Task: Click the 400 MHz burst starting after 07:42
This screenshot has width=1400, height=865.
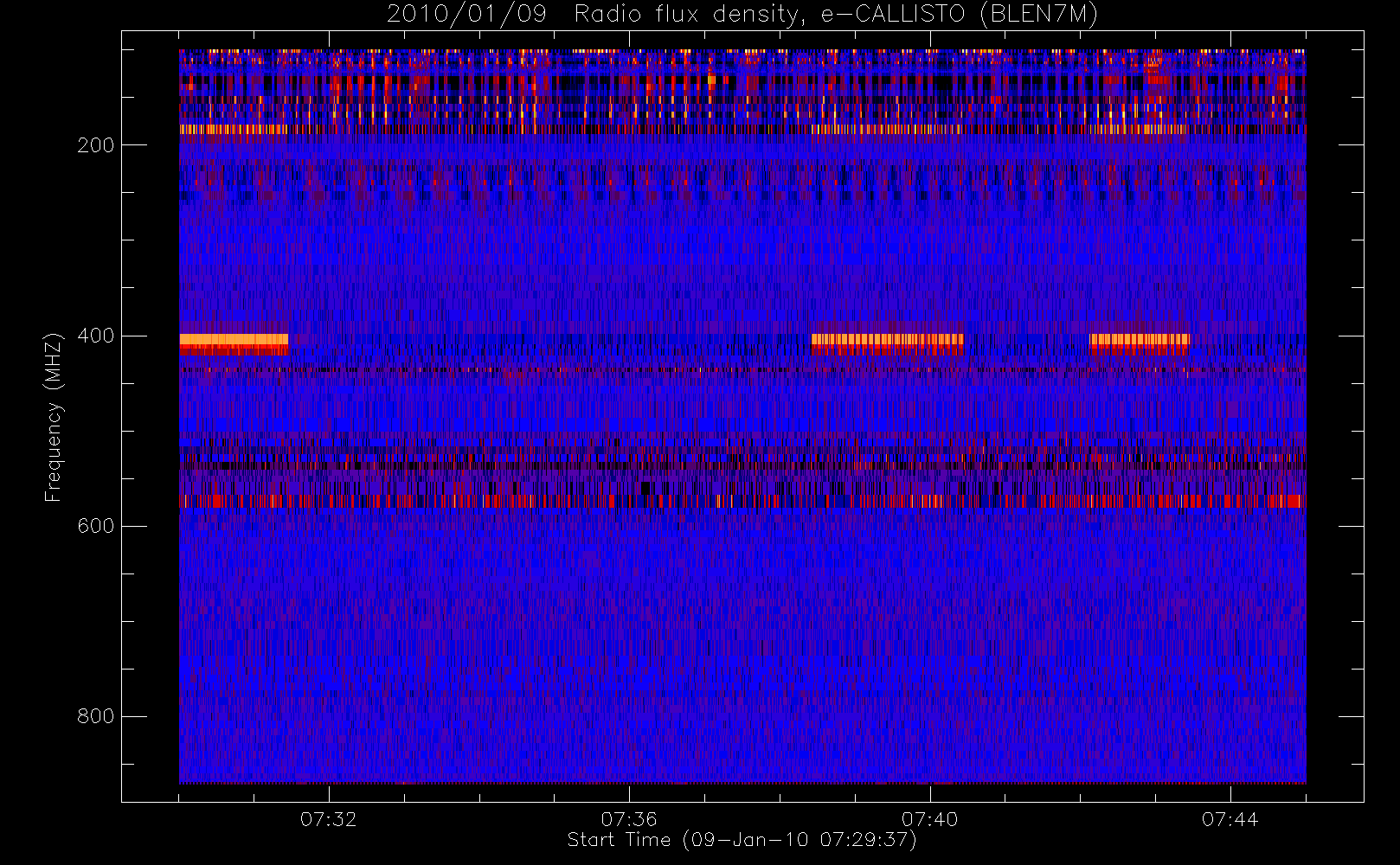Action: click(x=1140, y=344)
